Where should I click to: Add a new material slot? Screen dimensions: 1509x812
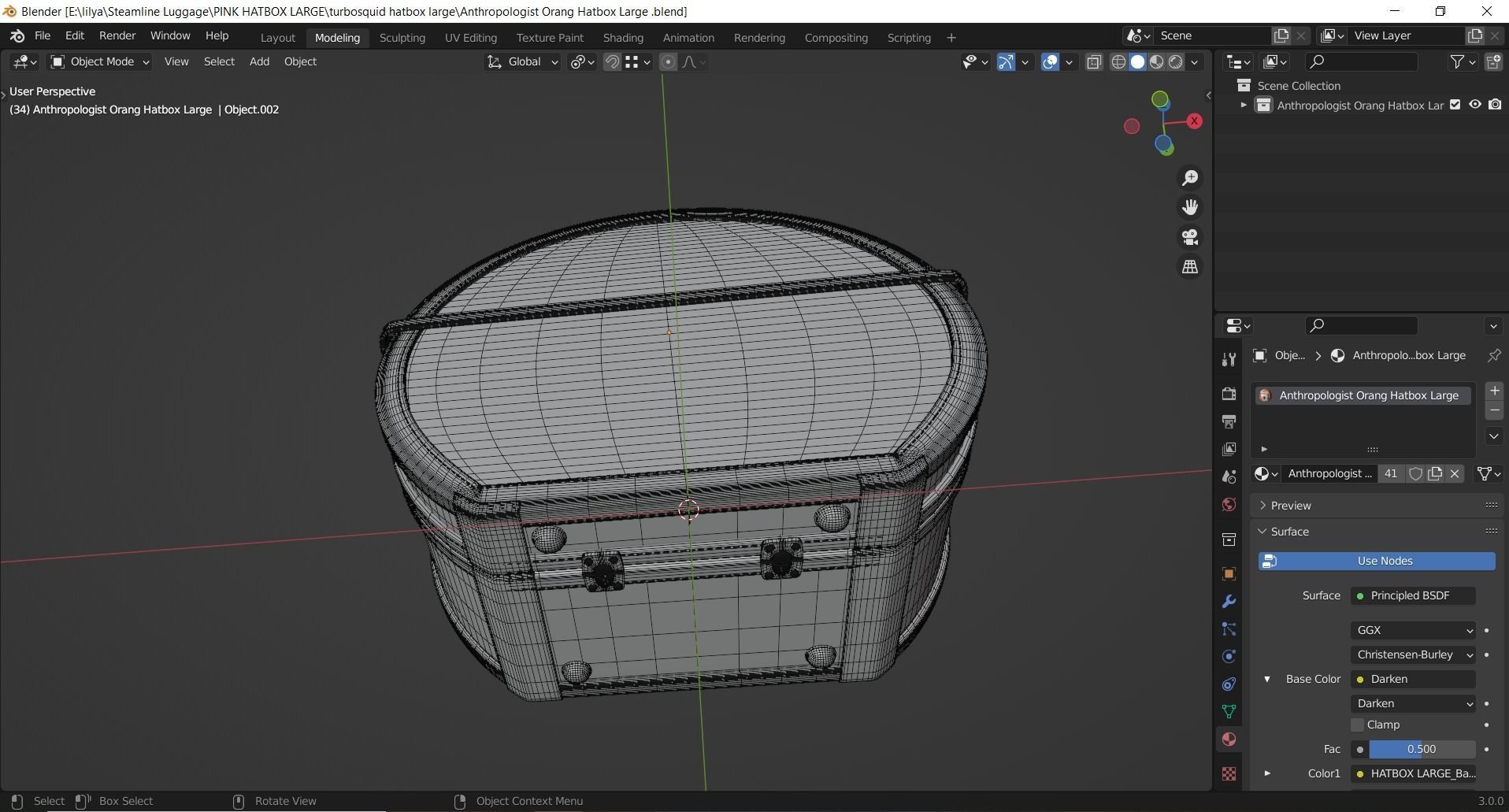[x=1494, y=391]
